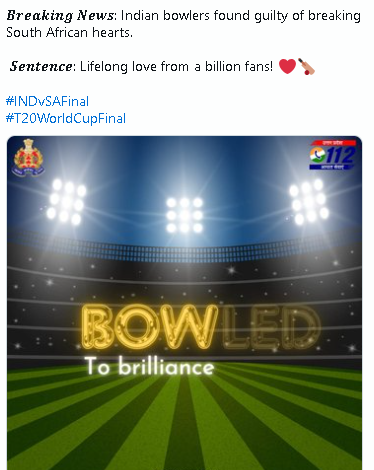This screenshot has height=470, width=374.
Task: Click 'Lifelong love from a billion fans' text
Action: tap(176, 66)
